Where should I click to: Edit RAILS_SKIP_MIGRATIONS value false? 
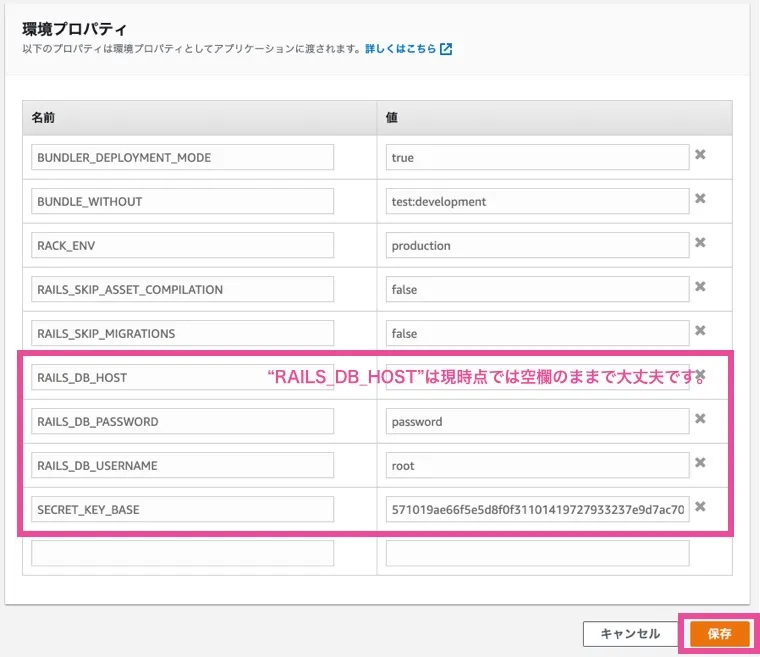(538, 333)
